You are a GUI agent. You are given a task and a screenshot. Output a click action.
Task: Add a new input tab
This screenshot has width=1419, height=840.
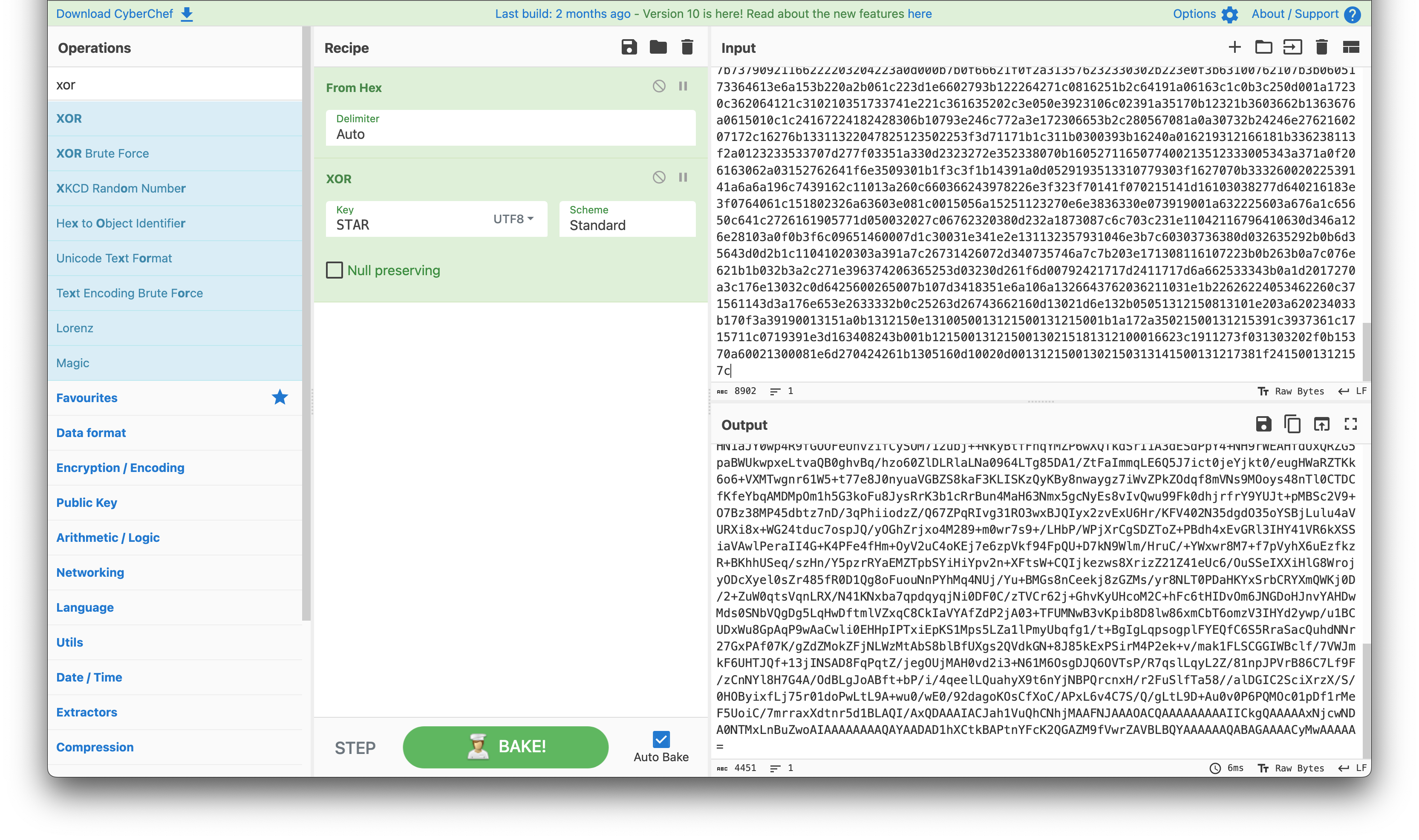[x=1234, y=47]
